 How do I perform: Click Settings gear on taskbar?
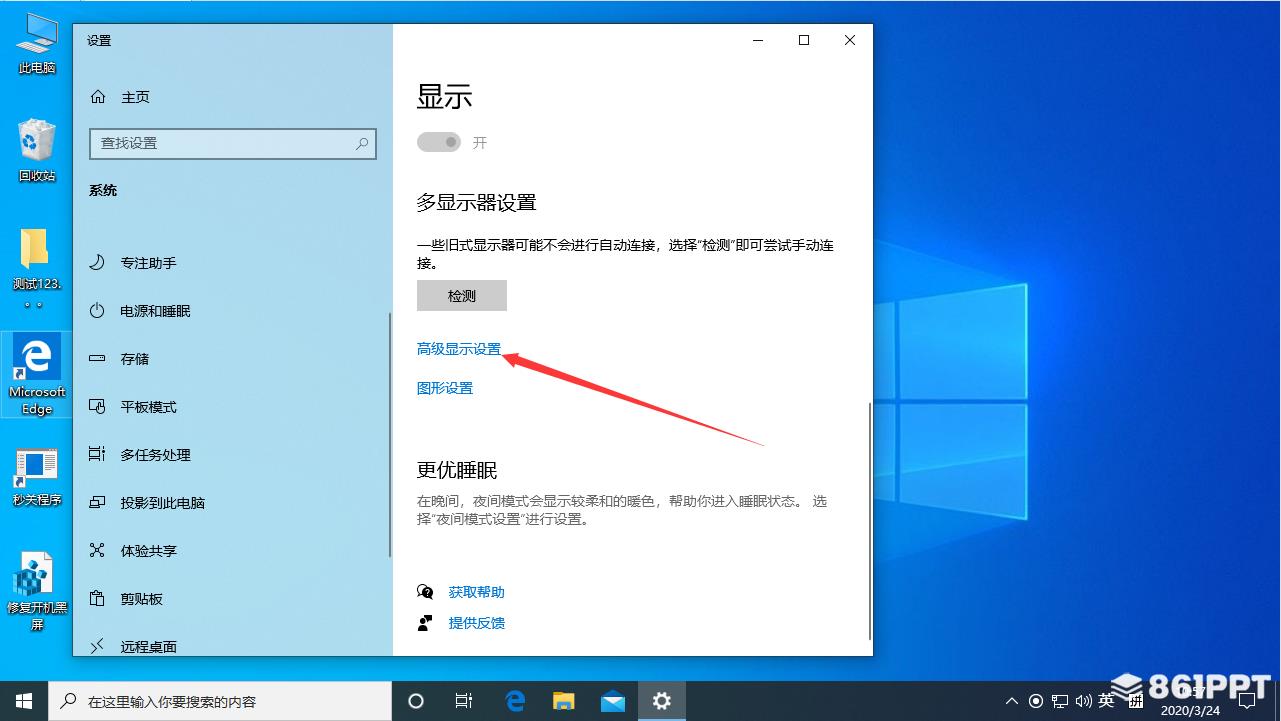[x=661, y=701]
